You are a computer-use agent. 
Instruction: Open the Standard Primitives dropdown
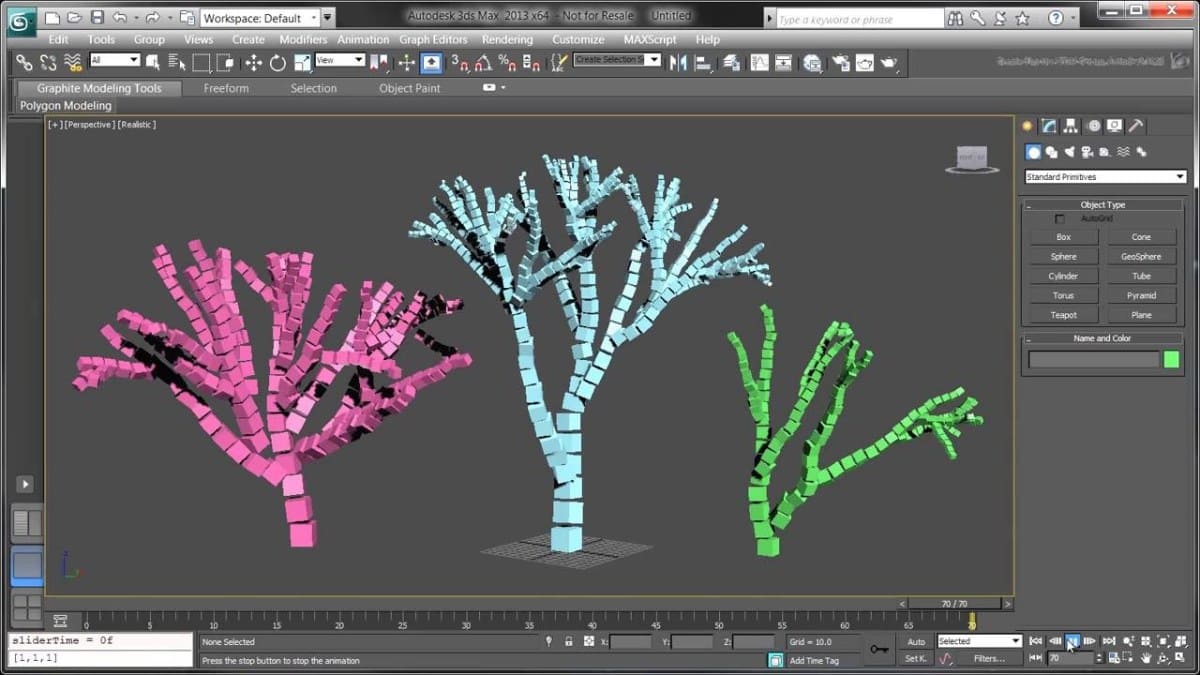(1103, 176)
